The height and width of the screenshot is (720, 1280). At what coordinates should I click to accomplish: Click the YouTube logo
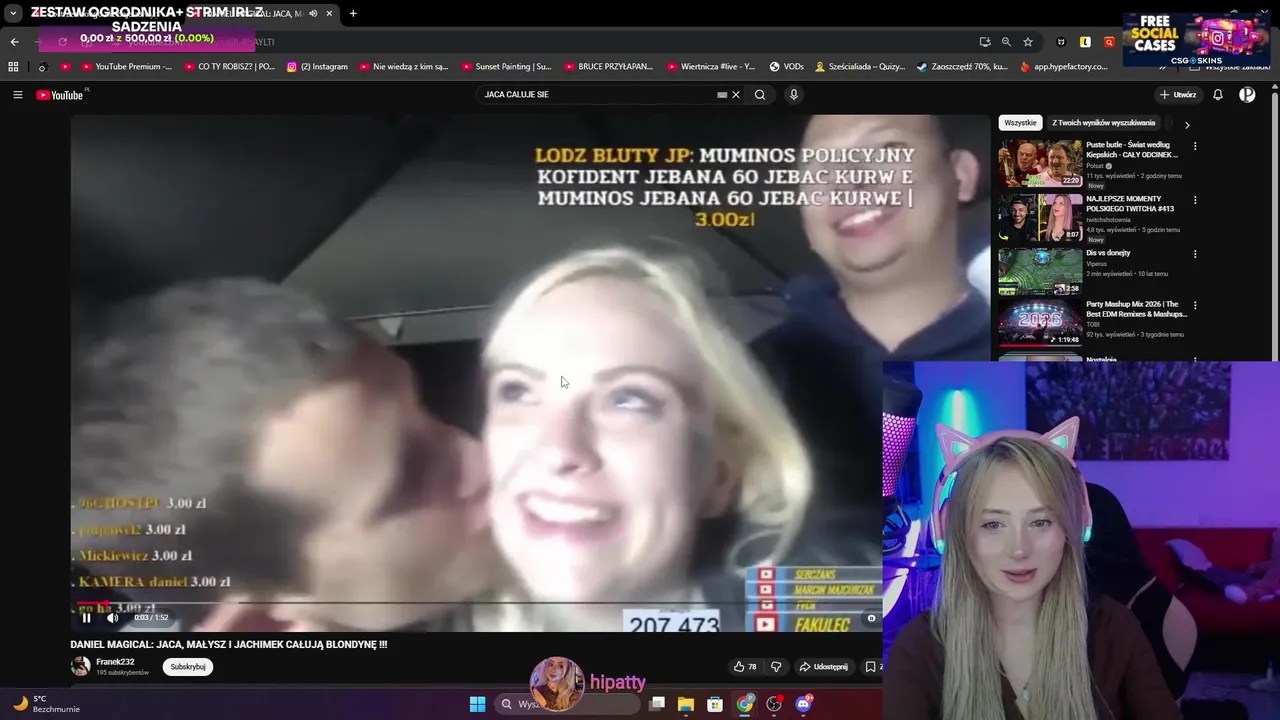[61, 95]
